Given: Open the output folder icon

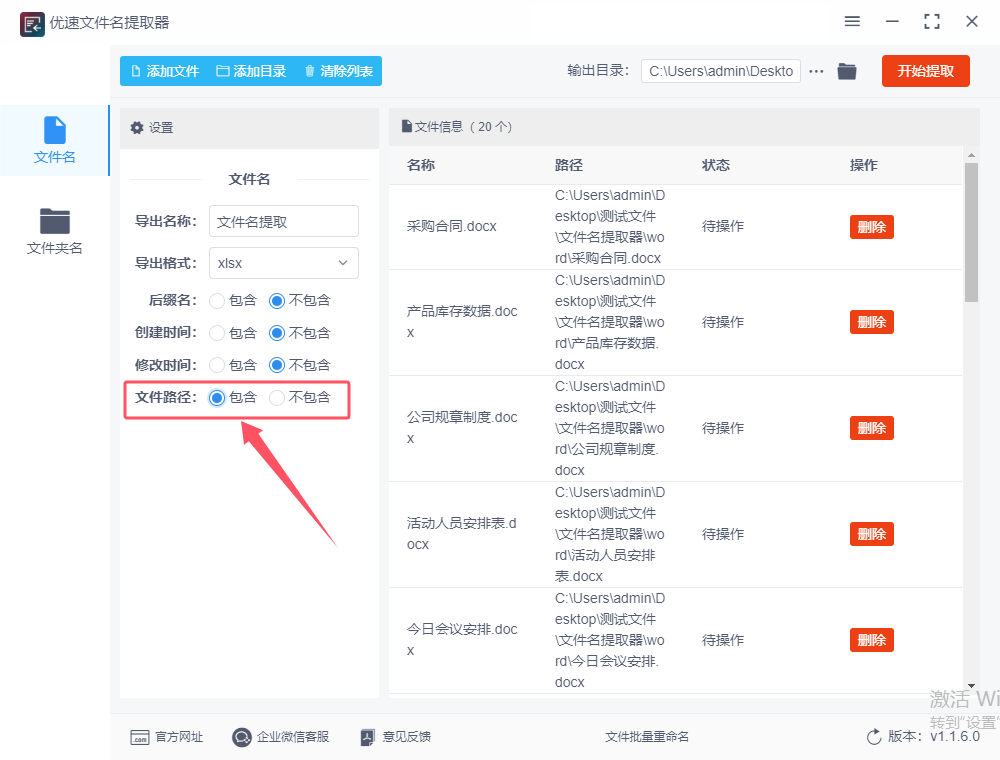Looking at the screenshot, I should click(x=847, y=71).
